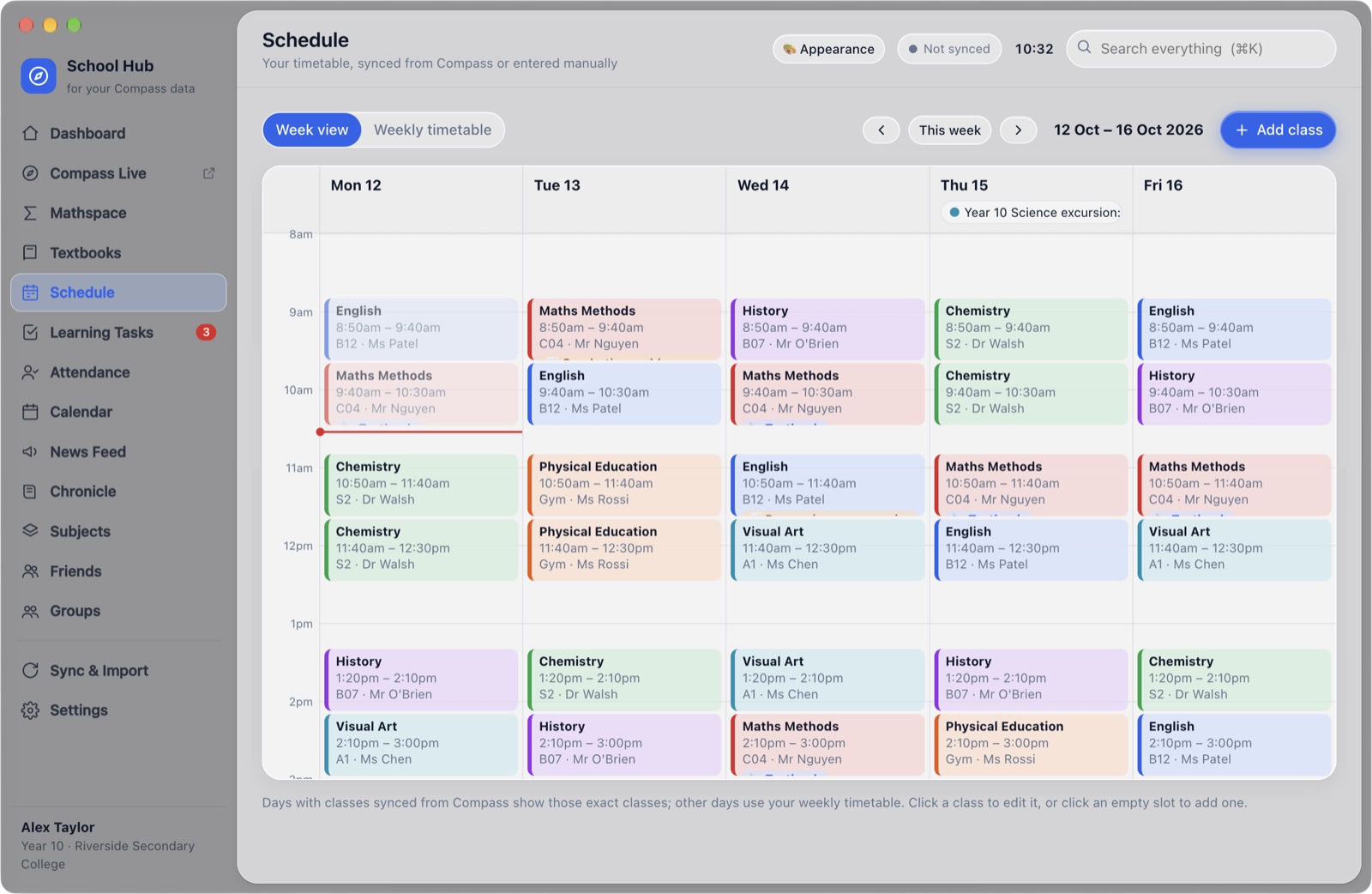
Task: Select the Tue 13 day header
Action: [557, 185]
